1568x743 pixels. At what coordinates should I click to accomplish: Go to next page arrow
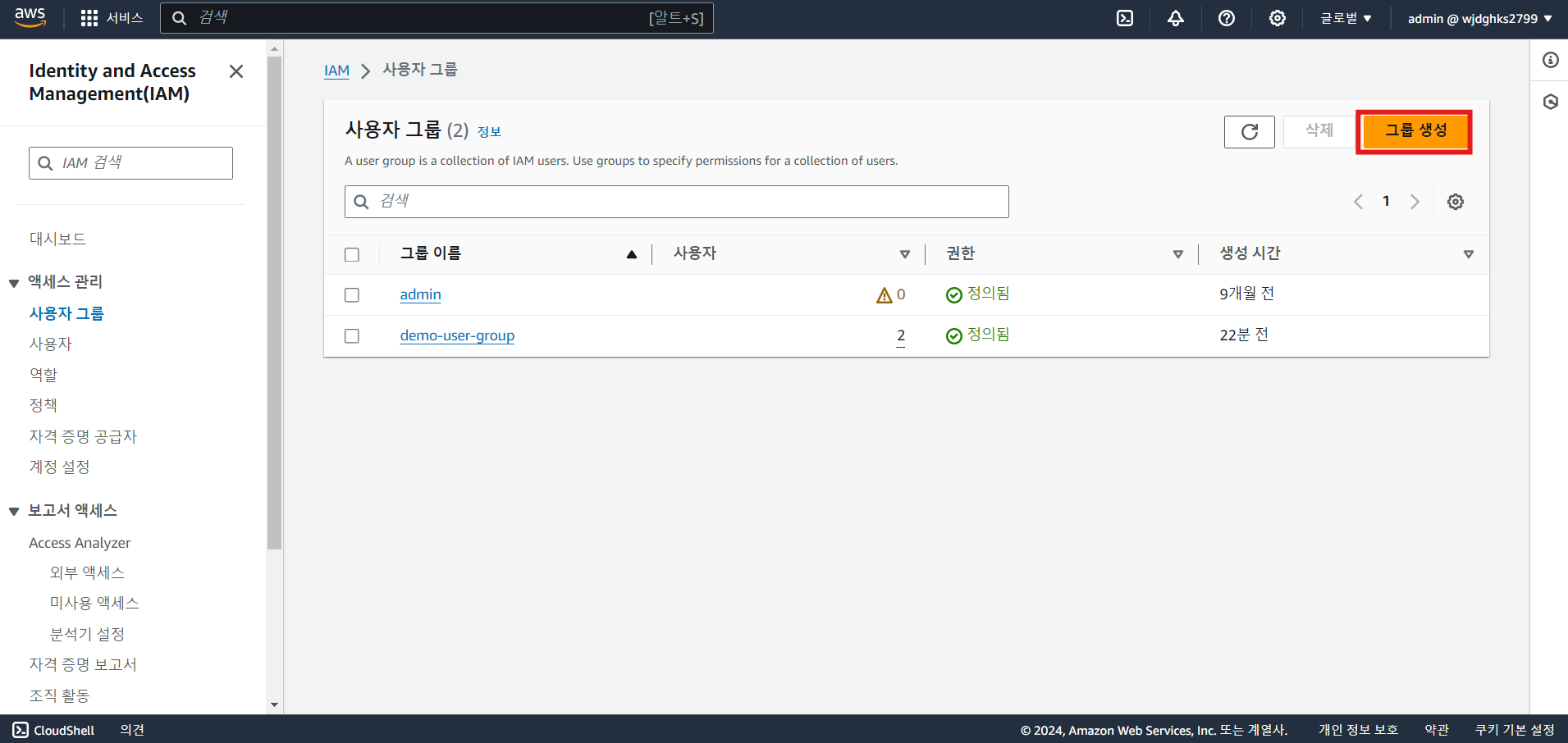pos(1415,202)
